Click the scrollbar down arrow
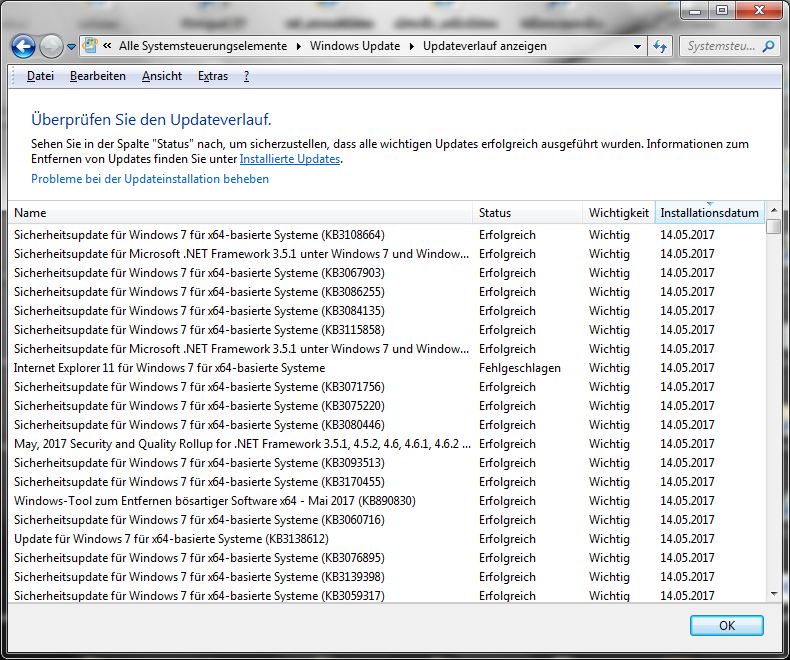Screen dimensions: 790x660 tap(774, 594)
